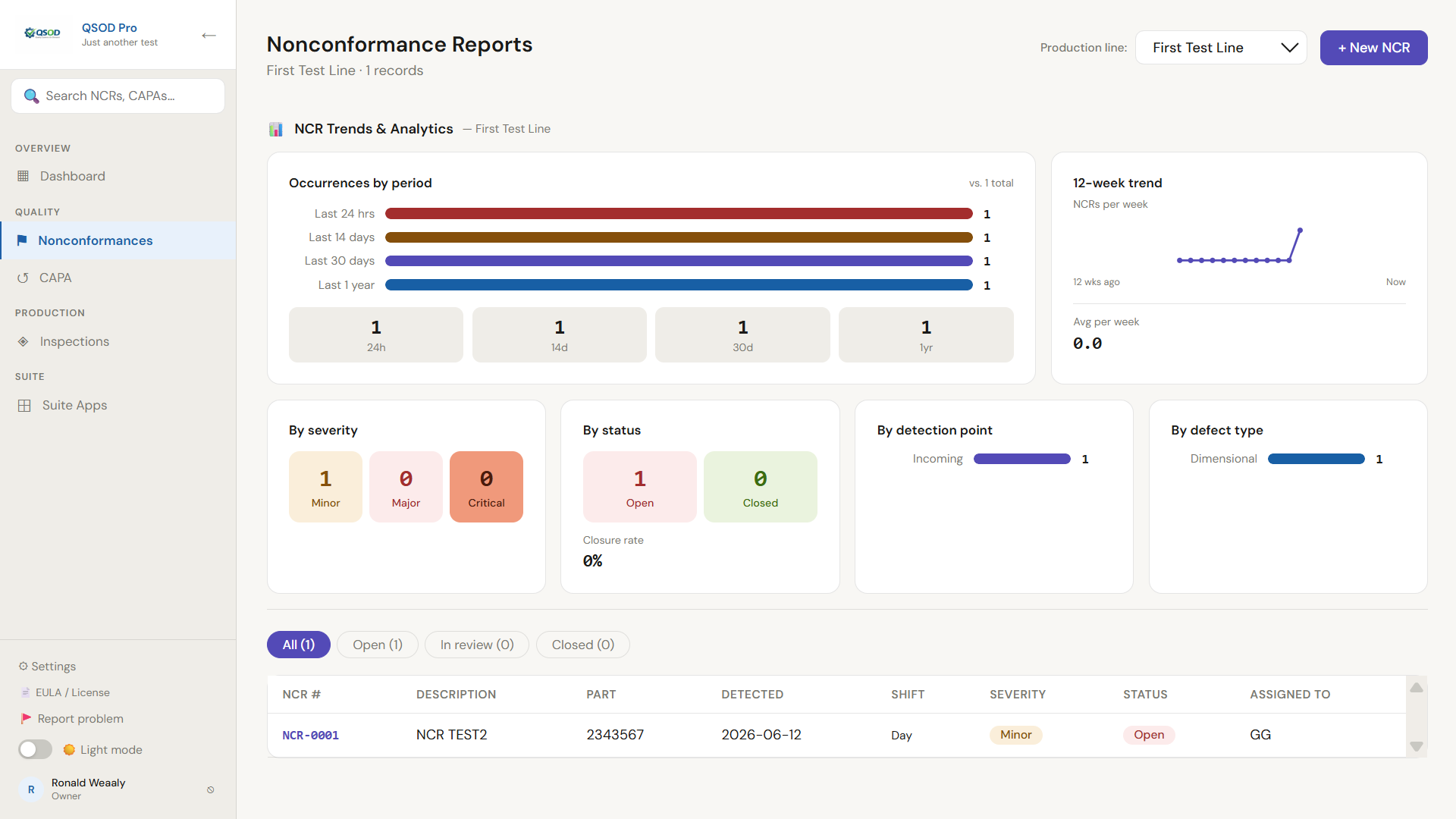Click the QSOD logo icon
Viewport: 1456px width, 819px height.
pos(42,33)
